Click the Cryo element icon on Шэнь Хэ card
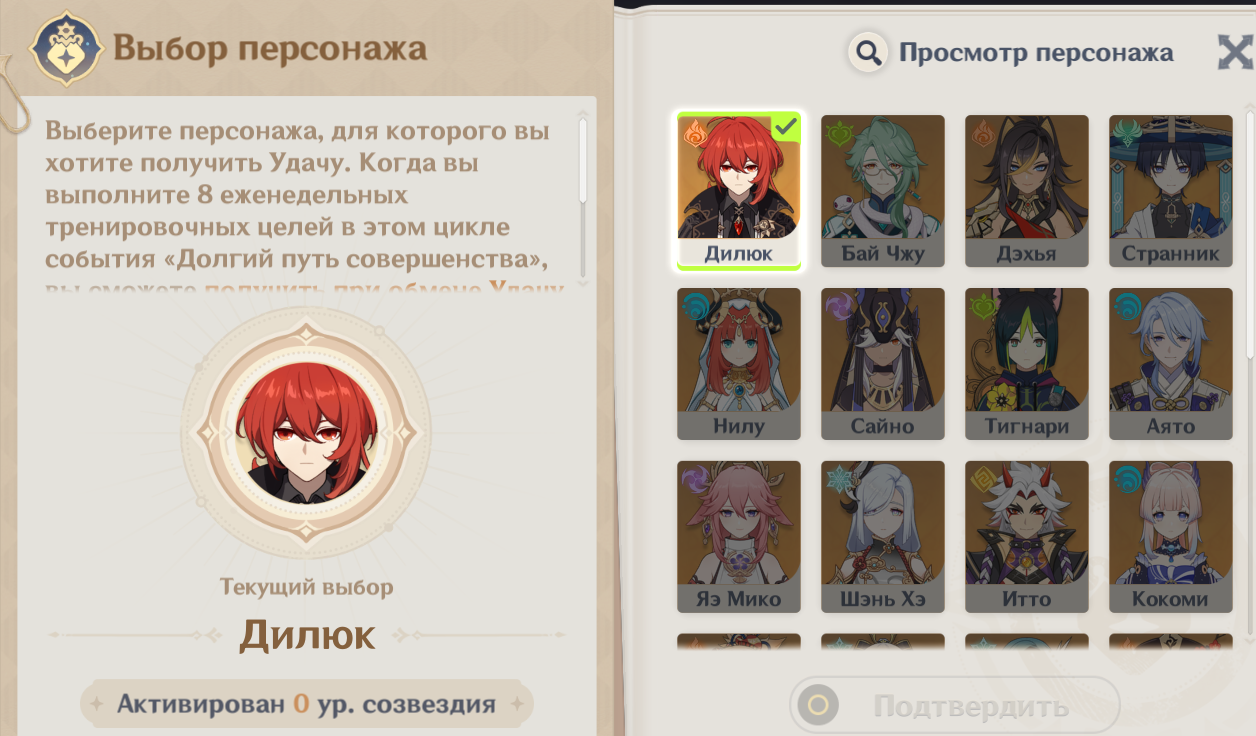The height and width of the screenshot is (736, 1256). click(x=838, y=479)
